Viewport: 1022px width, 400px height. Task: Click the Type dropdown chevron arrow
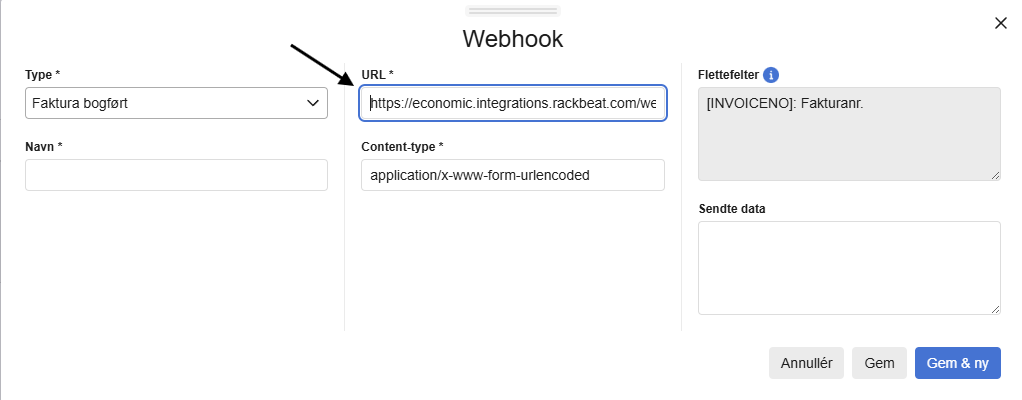(x=312, y=103)
